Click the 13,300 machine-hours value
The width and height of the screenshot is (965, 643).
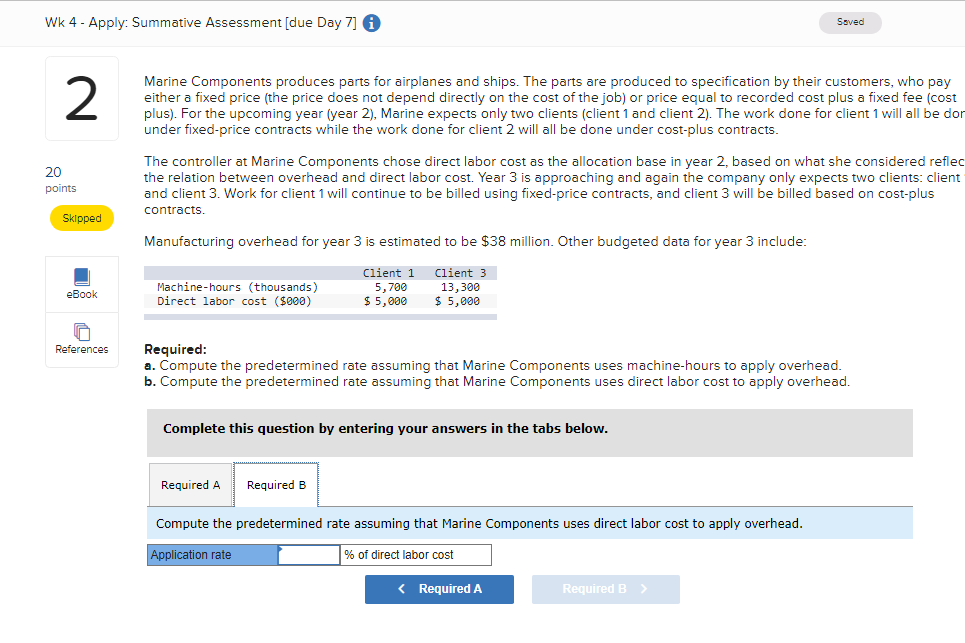click(460, 287)
